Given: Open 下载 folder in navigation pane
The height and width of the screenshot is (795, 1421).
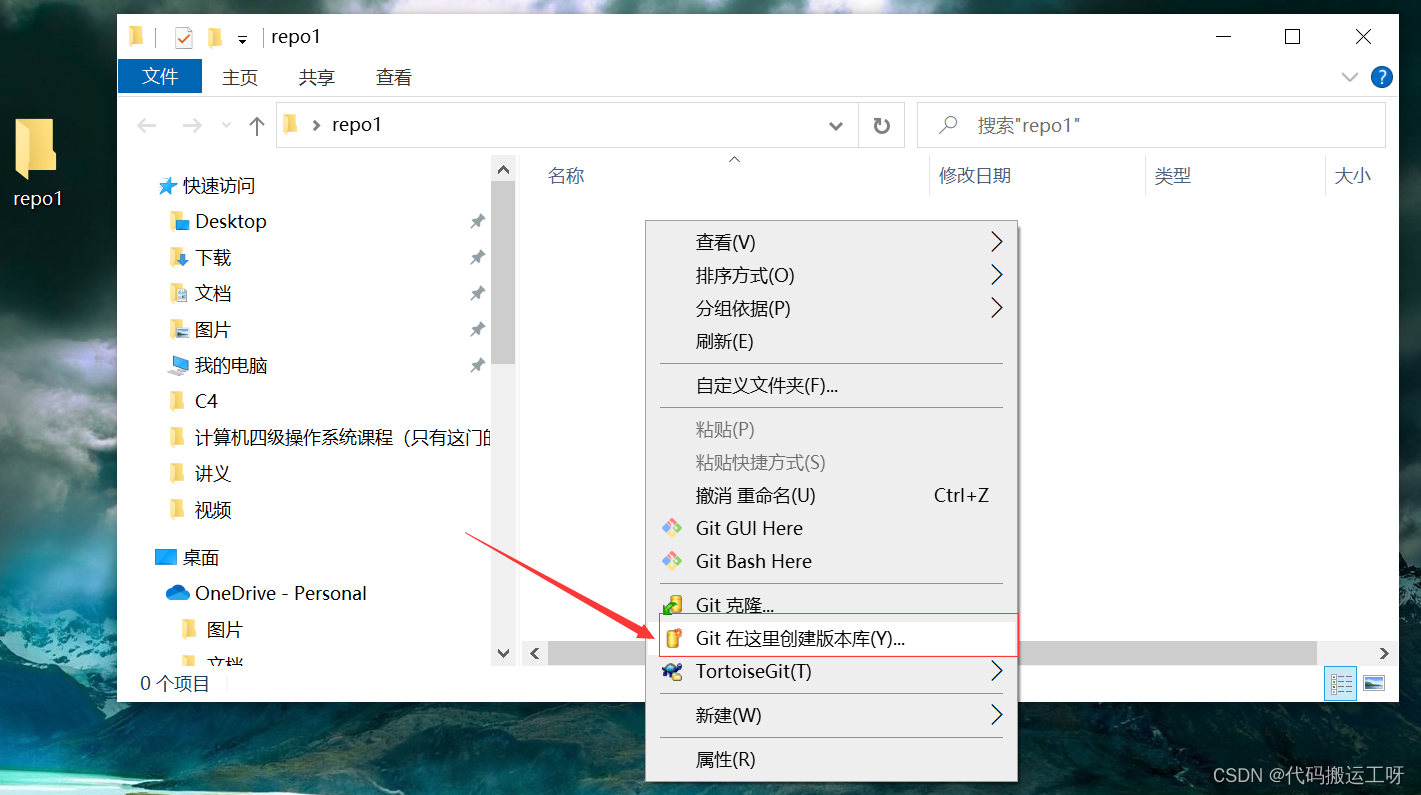Looking at the screenshot, I should pyautogui.click(x=213, y=257).
